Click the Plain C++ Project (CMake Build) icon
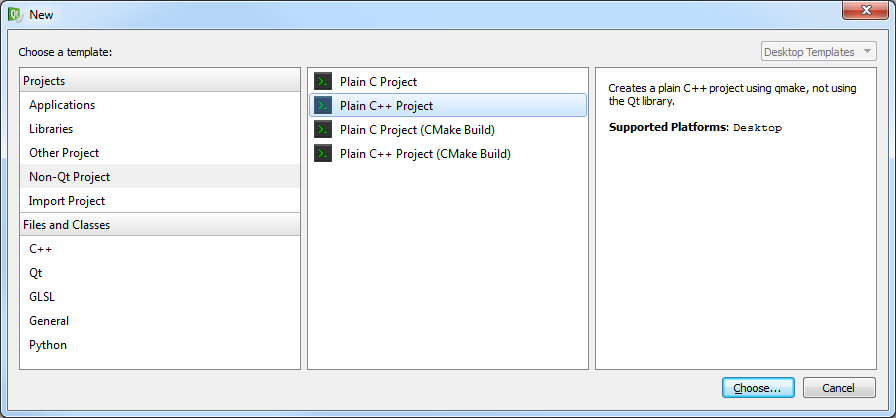896x418 pixels. pyautogui.click(x=323, y=154)
